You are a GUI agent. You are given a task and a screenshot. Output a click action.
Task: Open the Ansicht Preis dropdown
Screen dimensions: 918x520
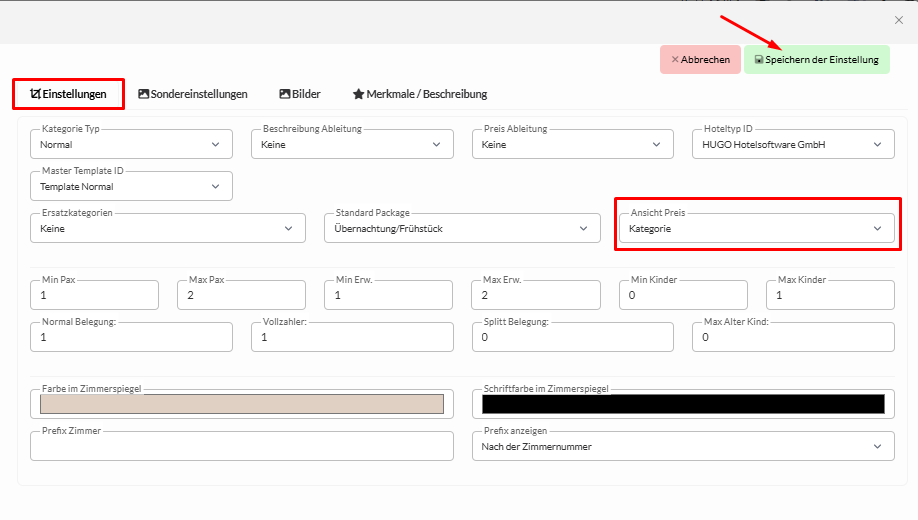(756, 229)
